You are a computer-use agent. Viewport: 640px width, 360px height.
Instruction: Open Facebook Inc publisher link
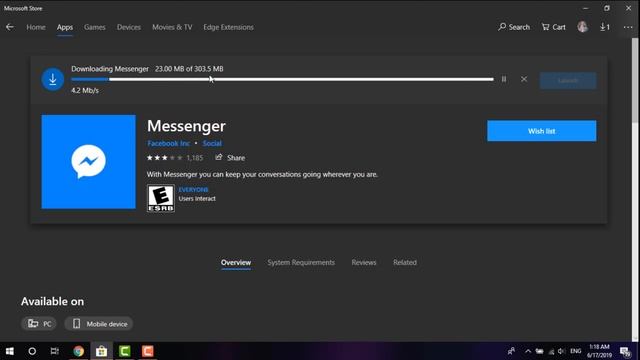(169, 143)
